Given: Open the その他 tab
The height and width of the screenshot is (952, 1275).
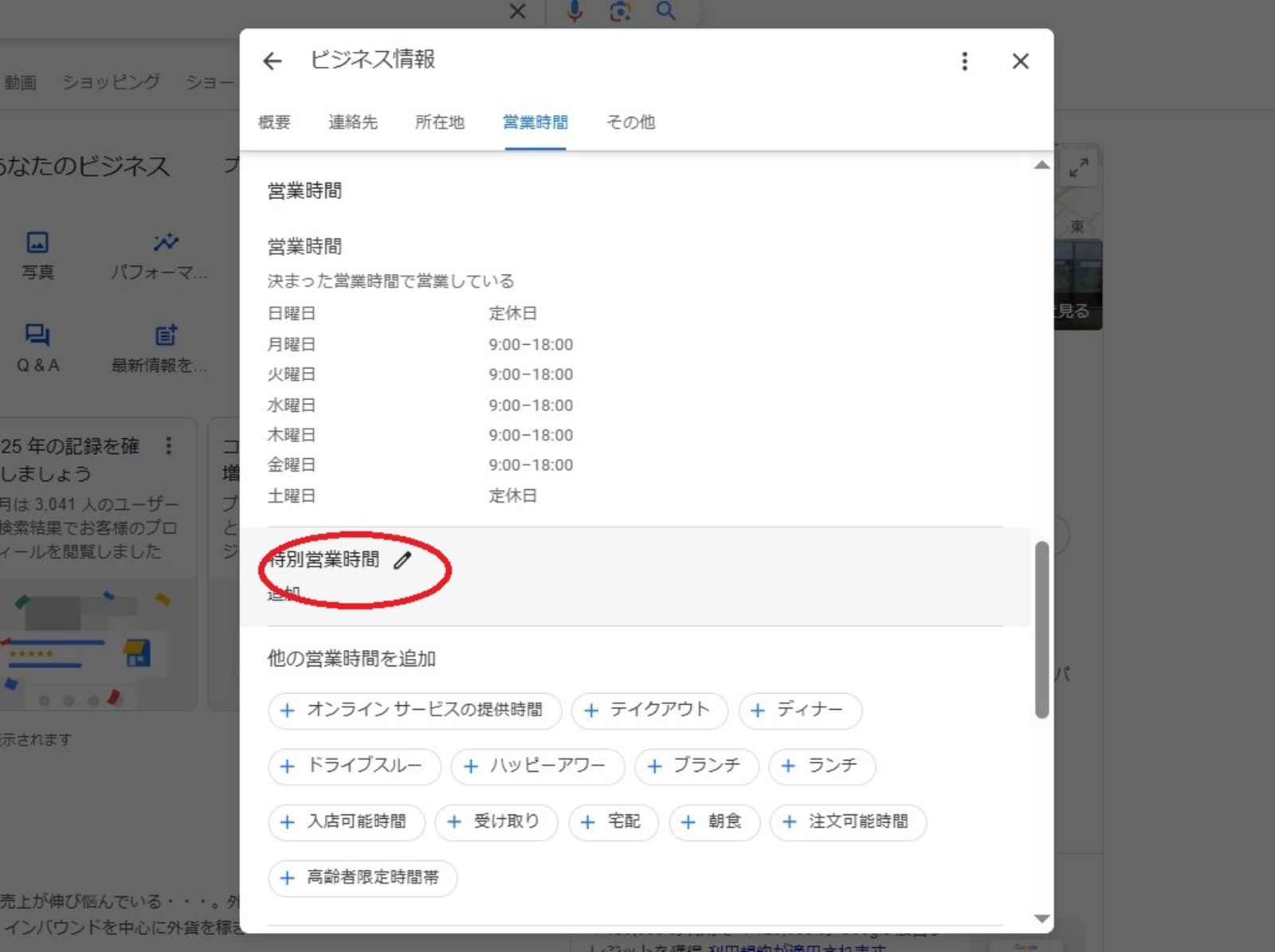Looking at the screenshot, I should (630, 122).
